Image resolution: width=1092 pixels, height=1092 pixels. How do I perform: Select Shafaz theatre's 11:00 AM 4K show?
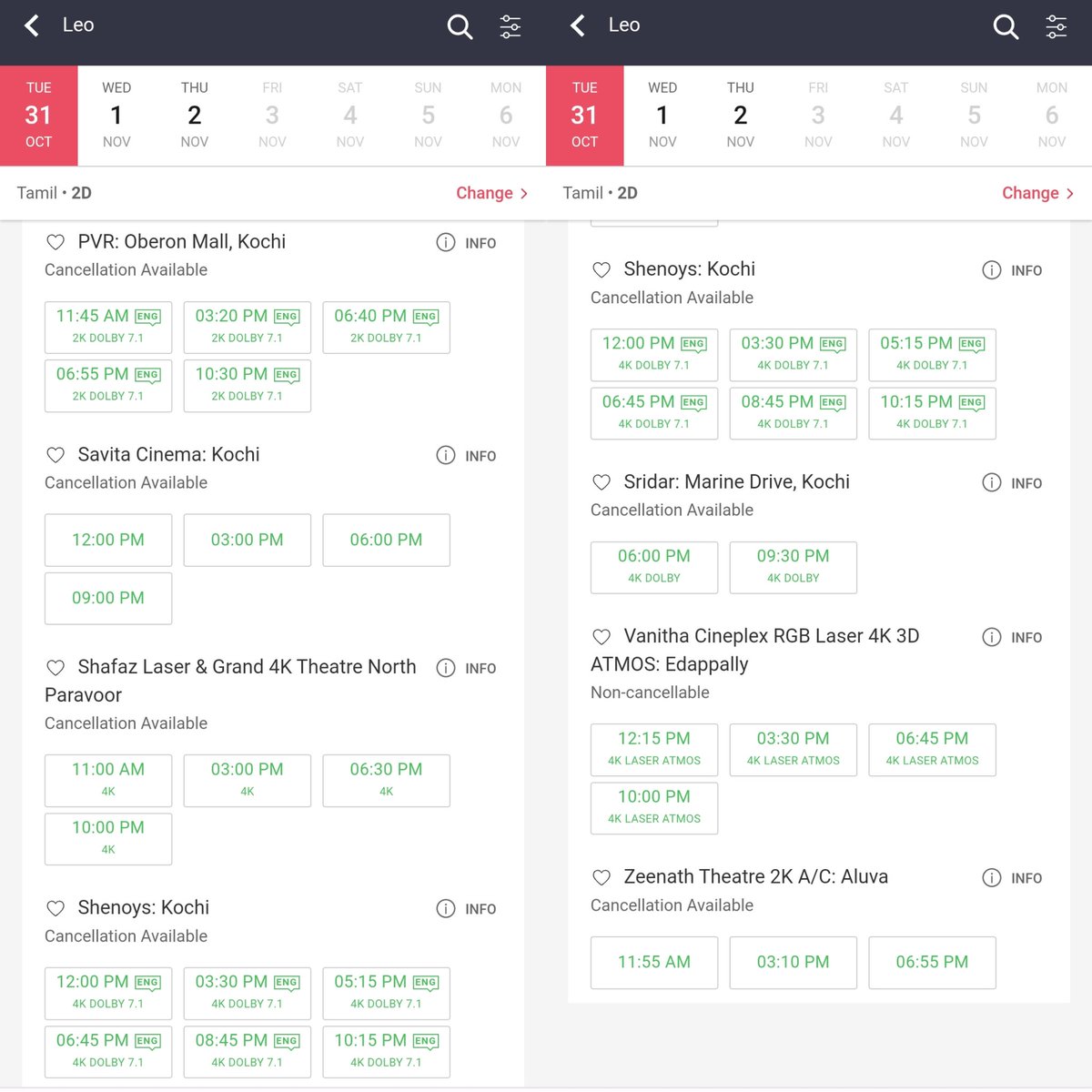click(108, 781)
